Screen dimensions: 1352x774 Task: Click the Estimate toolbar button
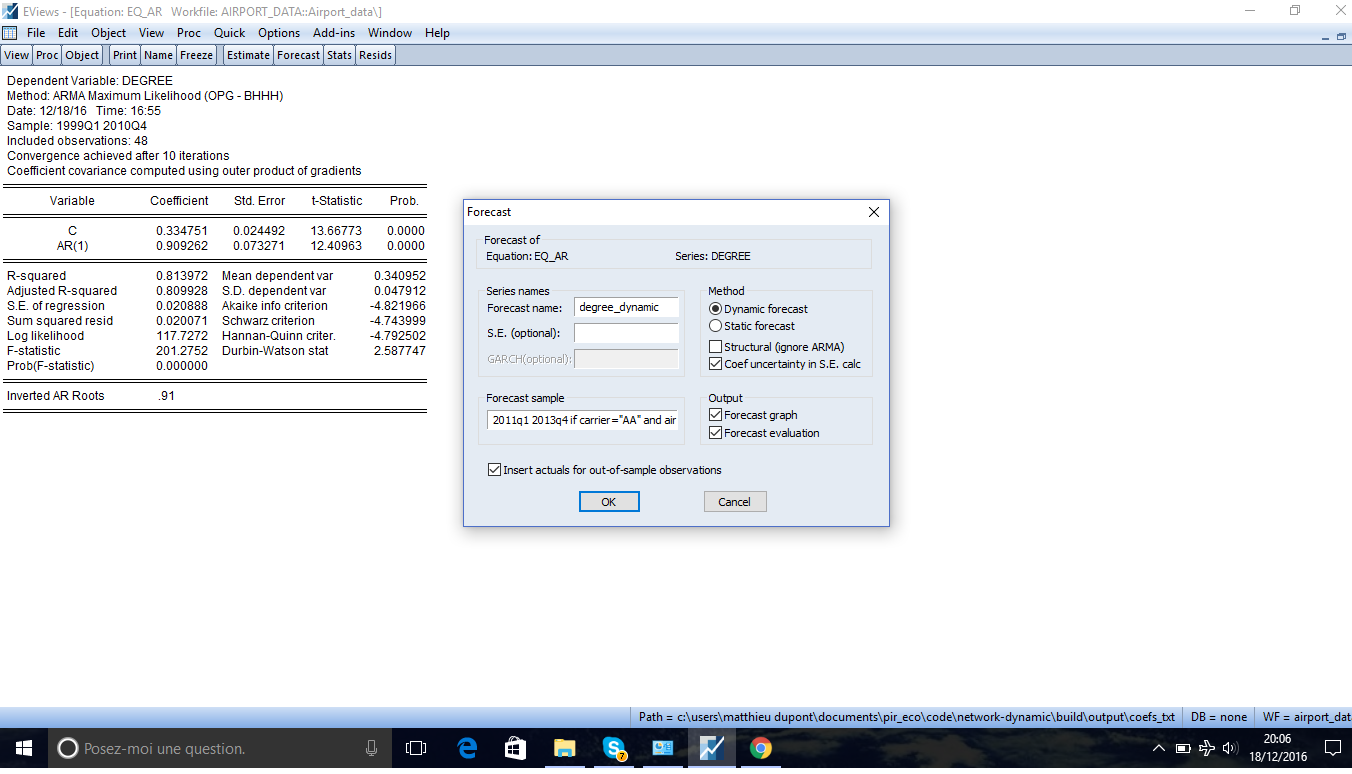(x=248, y=55)
